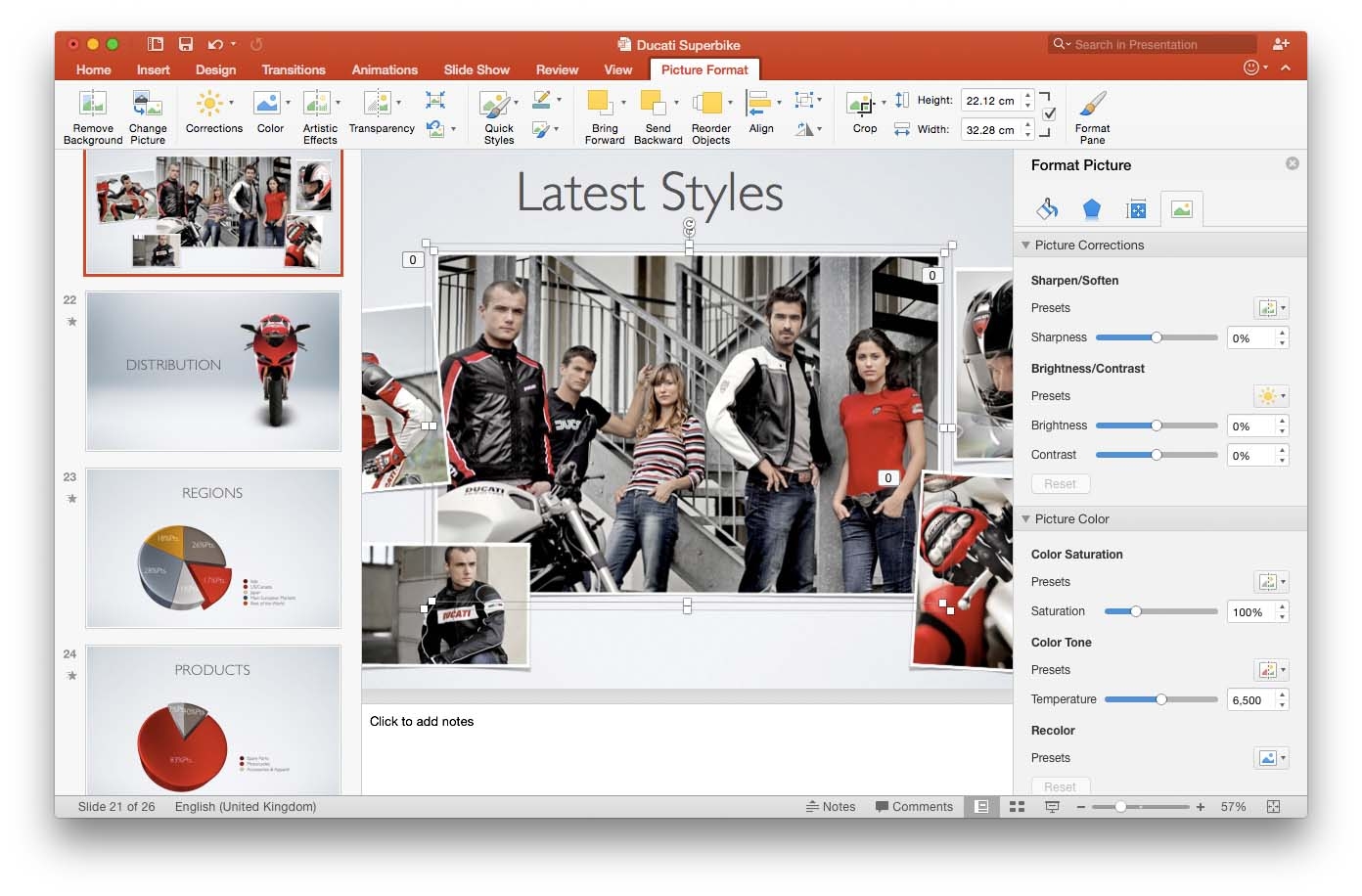Open the Insert tab
Image resolution: width=1362 pixels, height=896 pixels.
tap(154, 69)
